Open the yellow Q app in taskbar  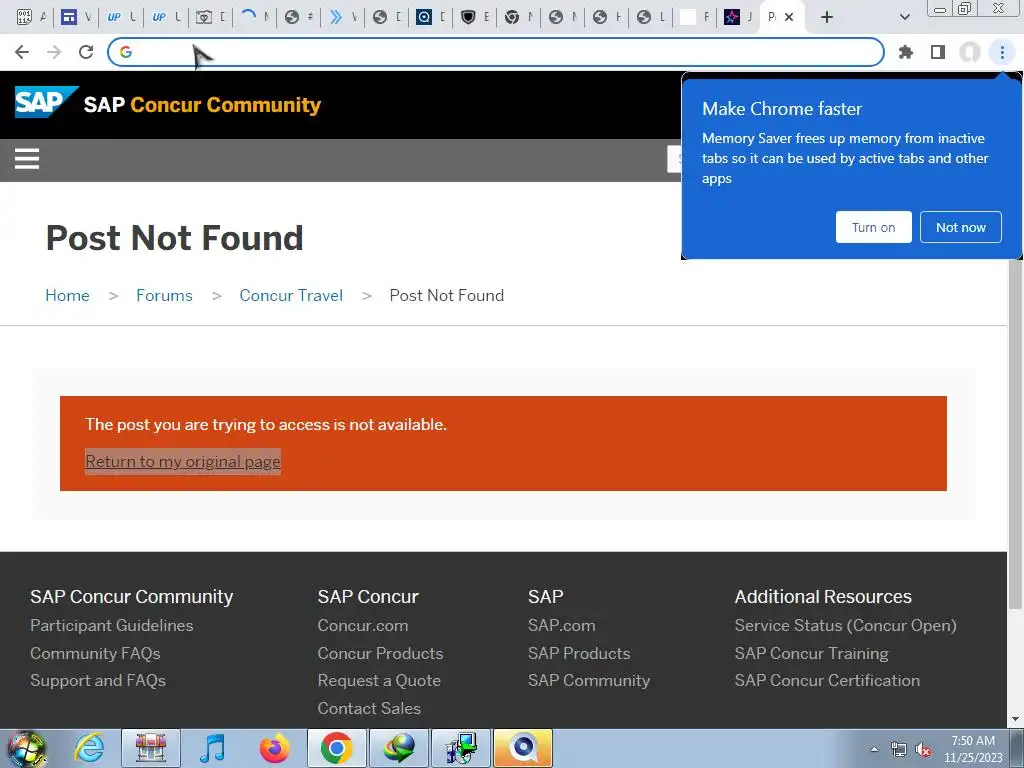click(522, 748)
